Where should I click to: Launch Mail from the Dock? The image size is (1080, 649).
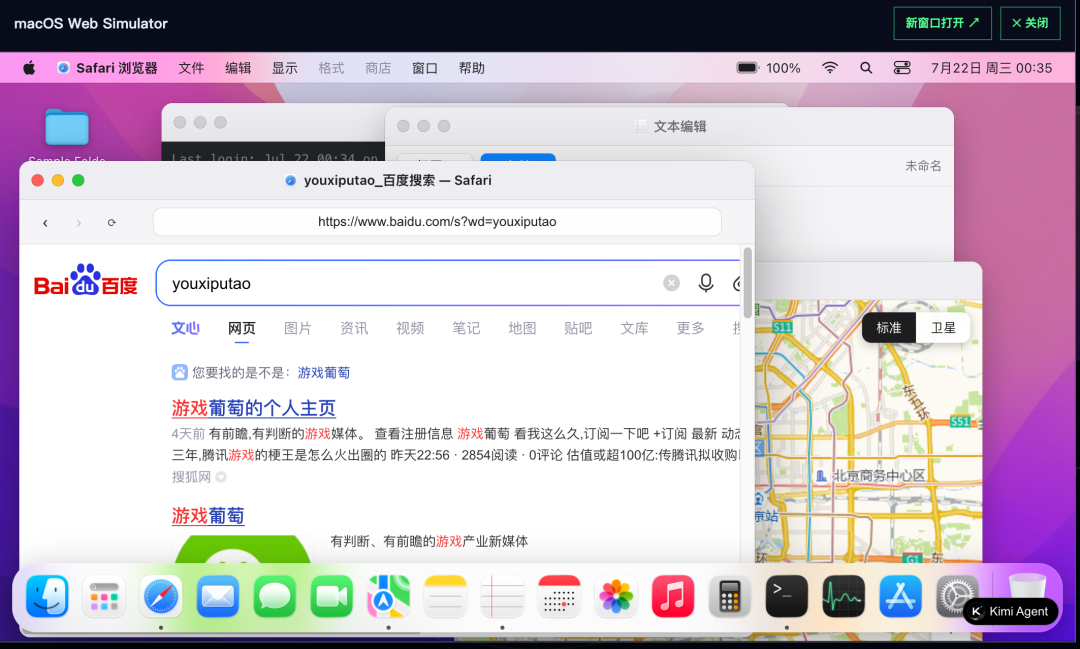(x=218, y=596)
